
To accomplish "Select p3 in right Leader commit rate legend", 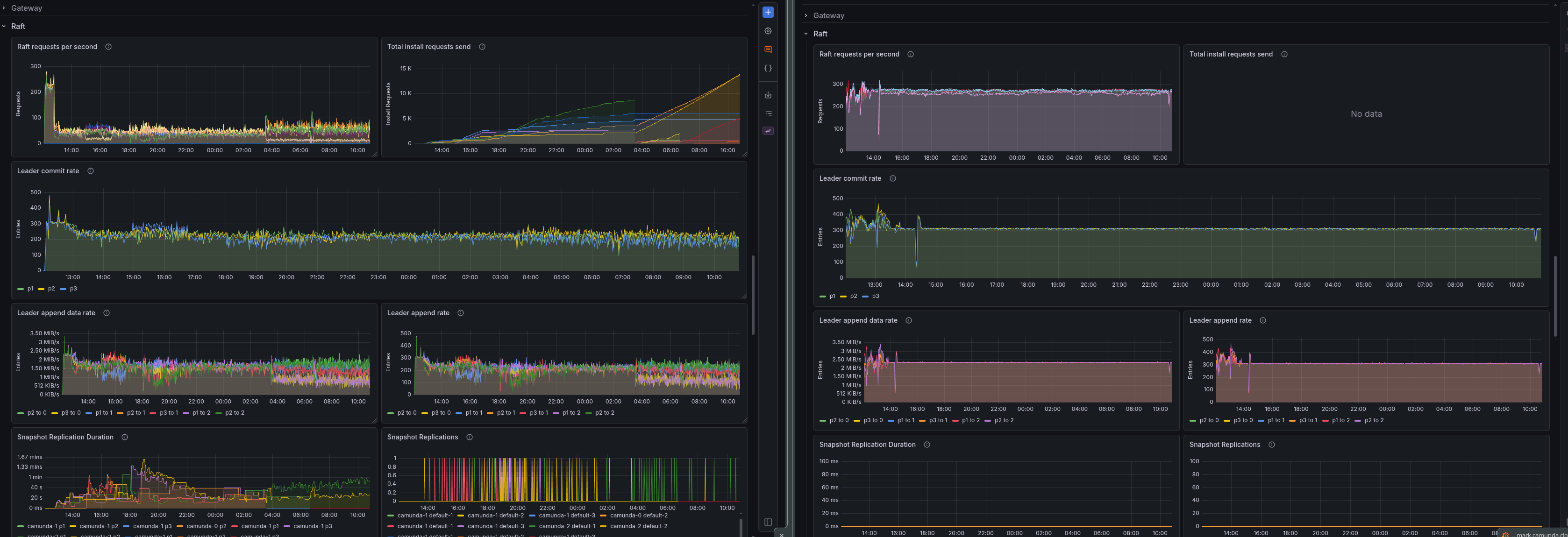I will [876, 296].
